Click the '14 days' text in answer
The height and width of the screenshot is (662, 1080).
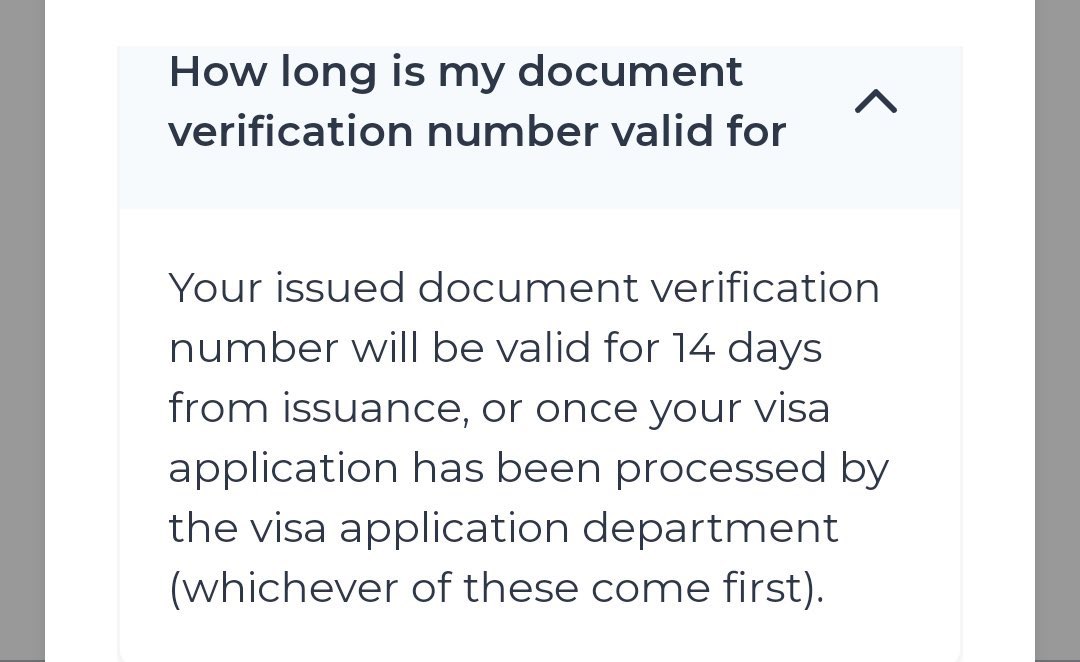click(747, 348)
